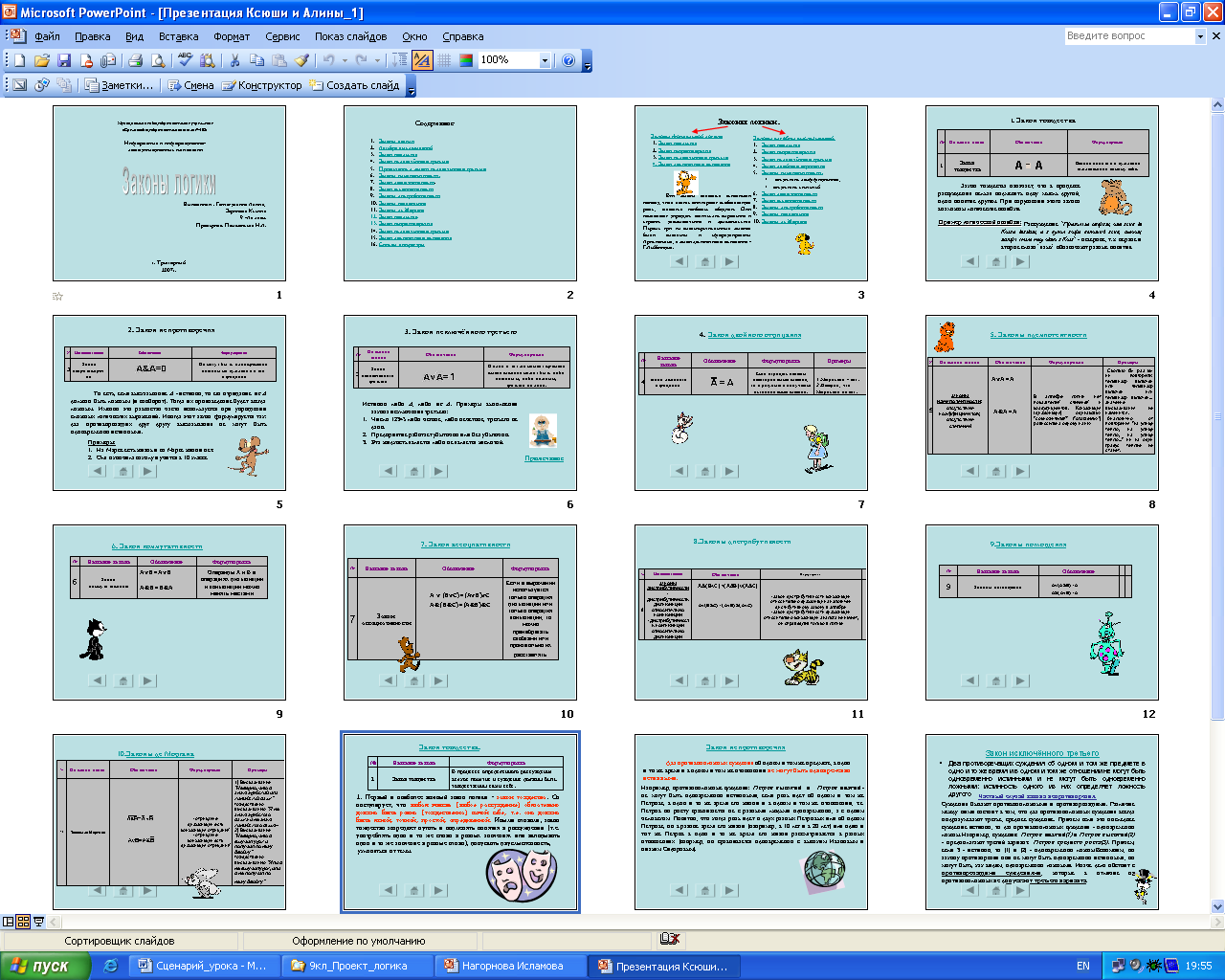Viewport: 1225px width, 980px height.
Task: Toggle the Show Formatting button in toolbar
Action: coord(422,60)
